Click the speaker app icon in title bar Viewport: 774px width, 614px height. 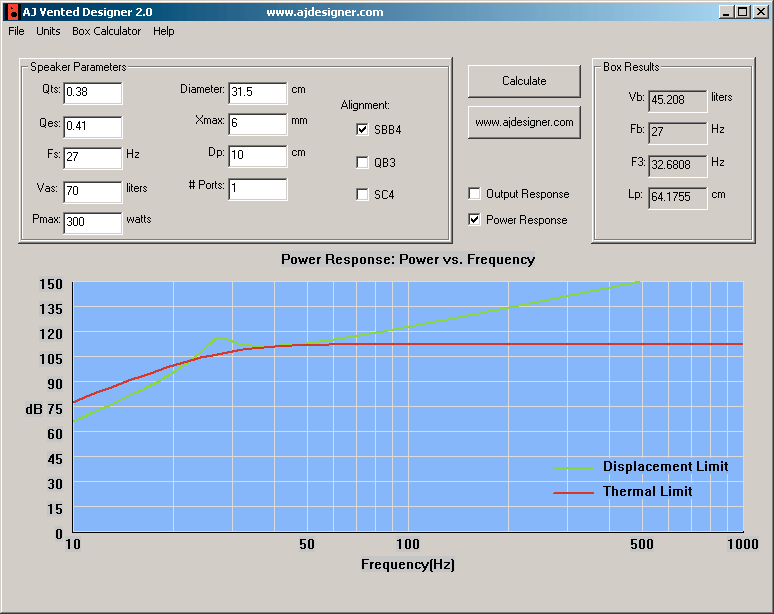pyautogui.click(x=13, y=12)
